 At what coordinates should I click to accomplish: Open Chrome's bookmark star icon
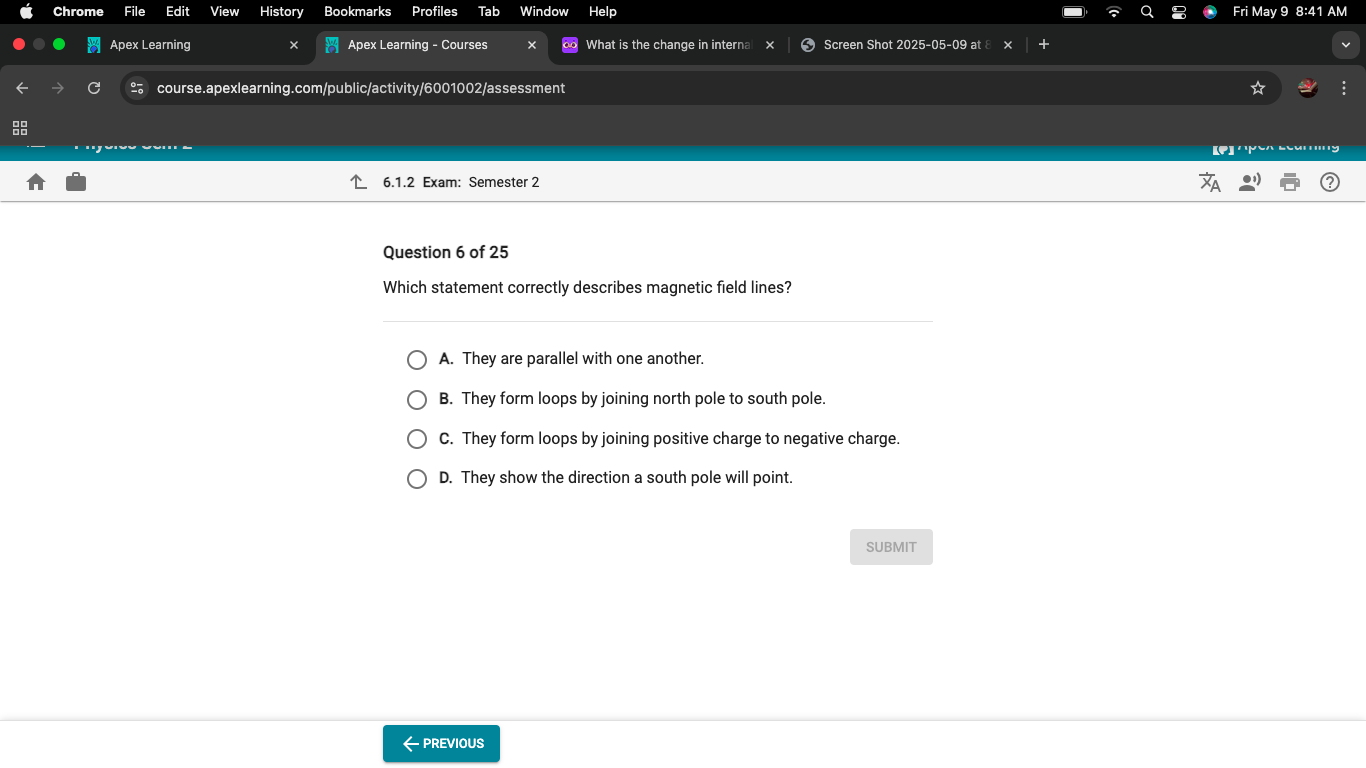(x=1257, y=88)
